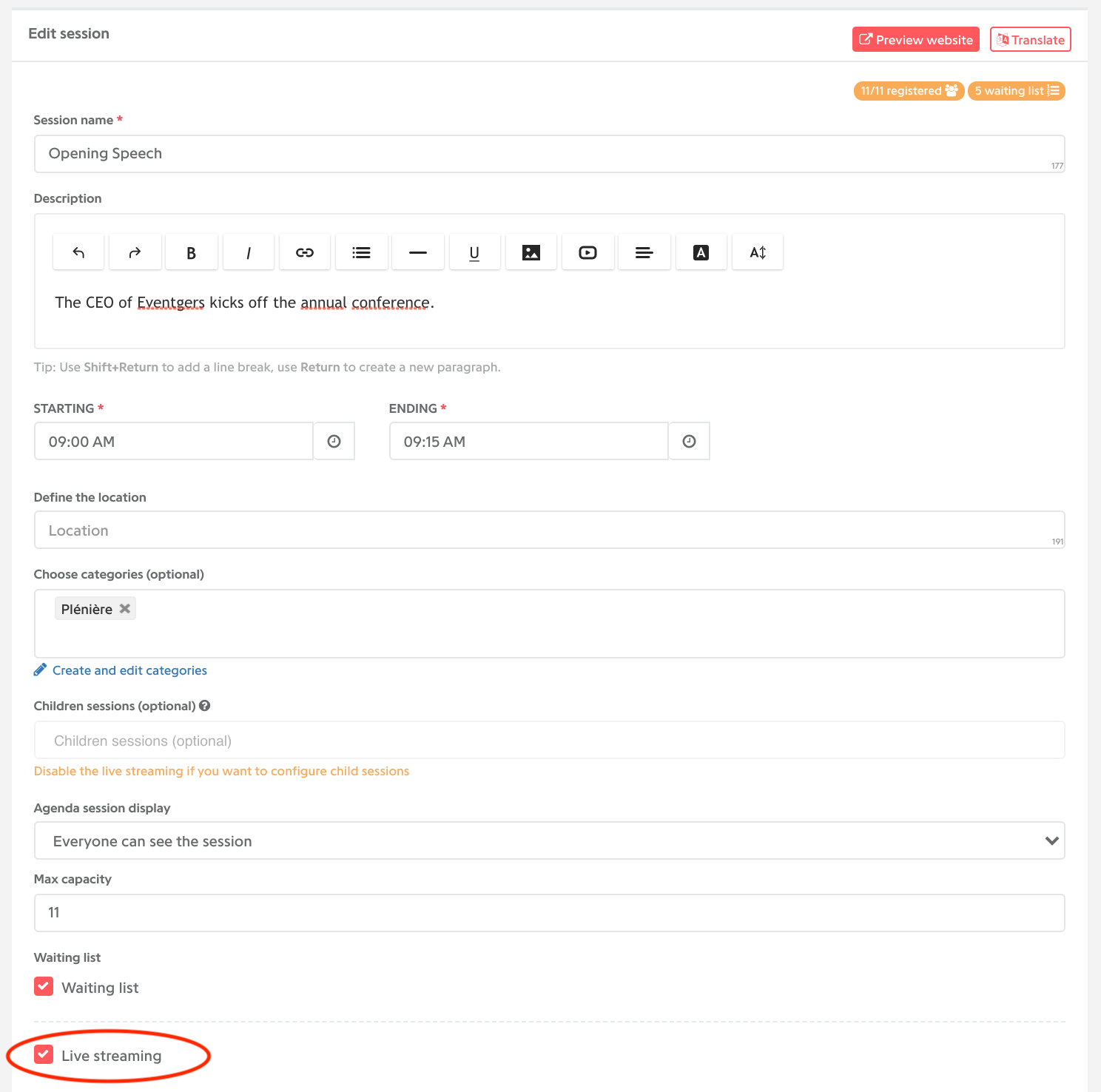Disable the Live streaming checkbox
The image size is (1101, 1092).
44,1054
